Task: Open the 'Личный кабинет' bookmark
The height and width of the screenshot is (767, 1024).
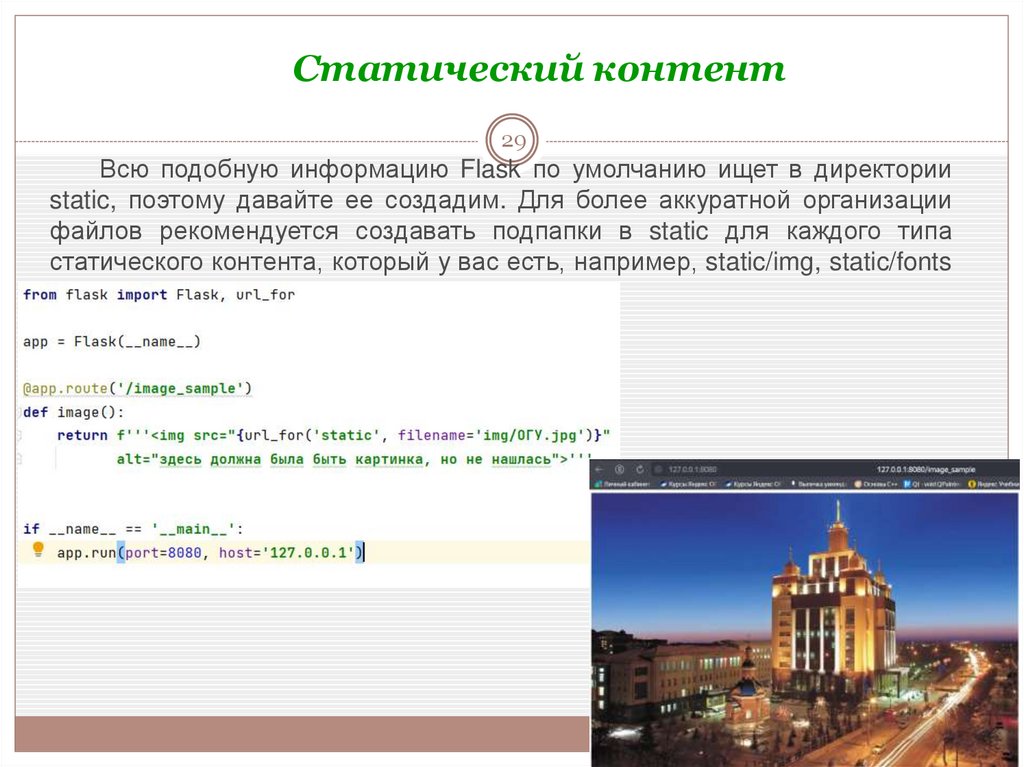Action: (622, 484)
